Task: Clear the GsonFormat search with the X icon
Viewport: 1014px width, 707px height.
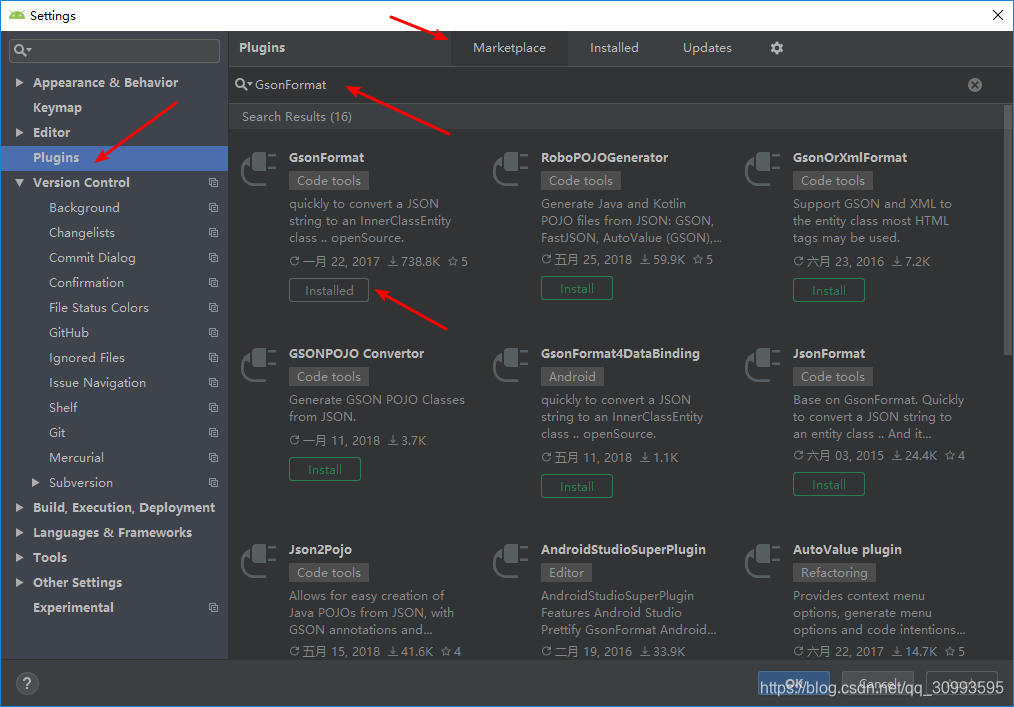Action: 975,85
